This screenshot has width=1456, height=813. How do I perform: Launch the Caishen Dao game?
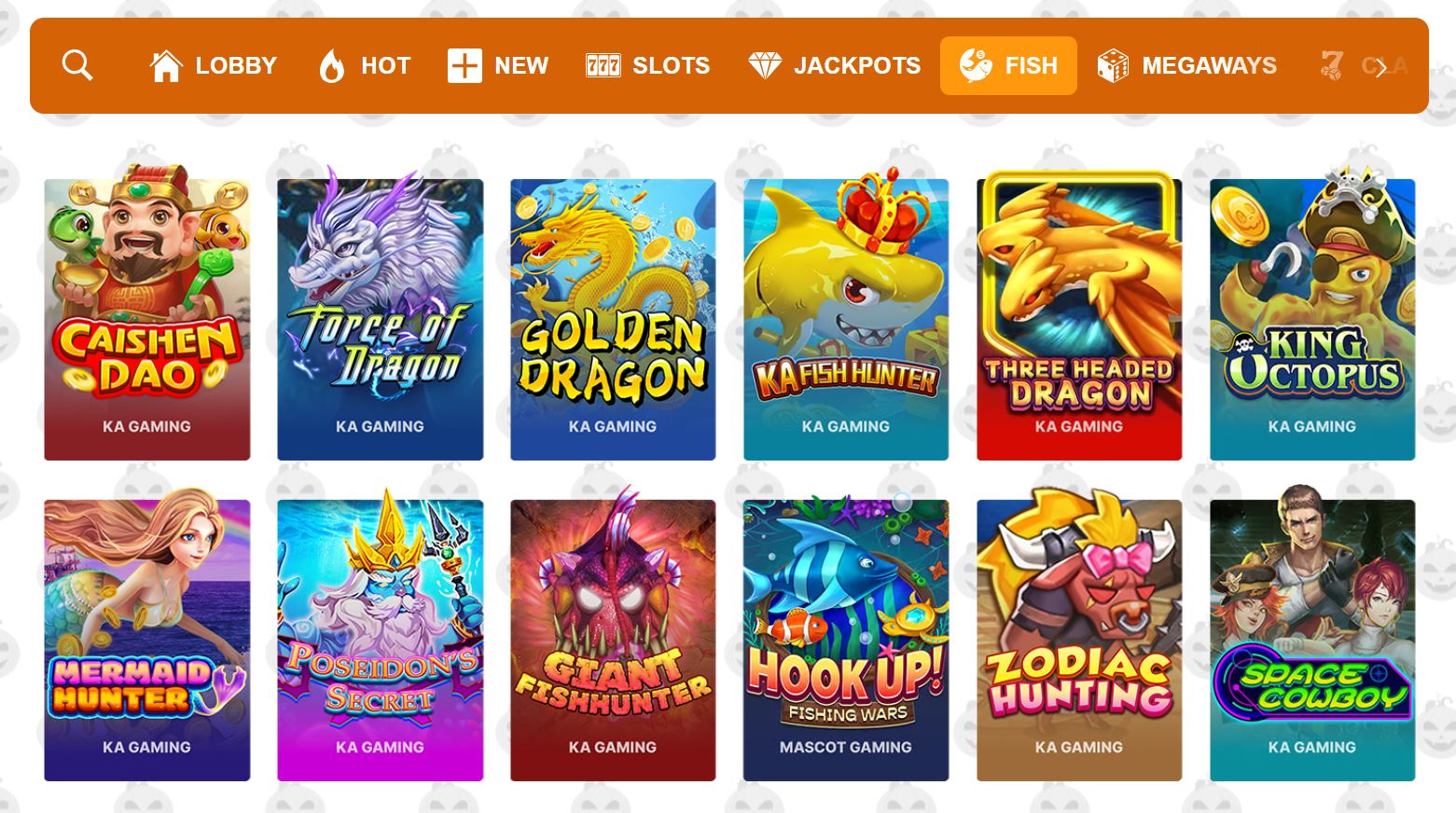[x=147, y=313]
